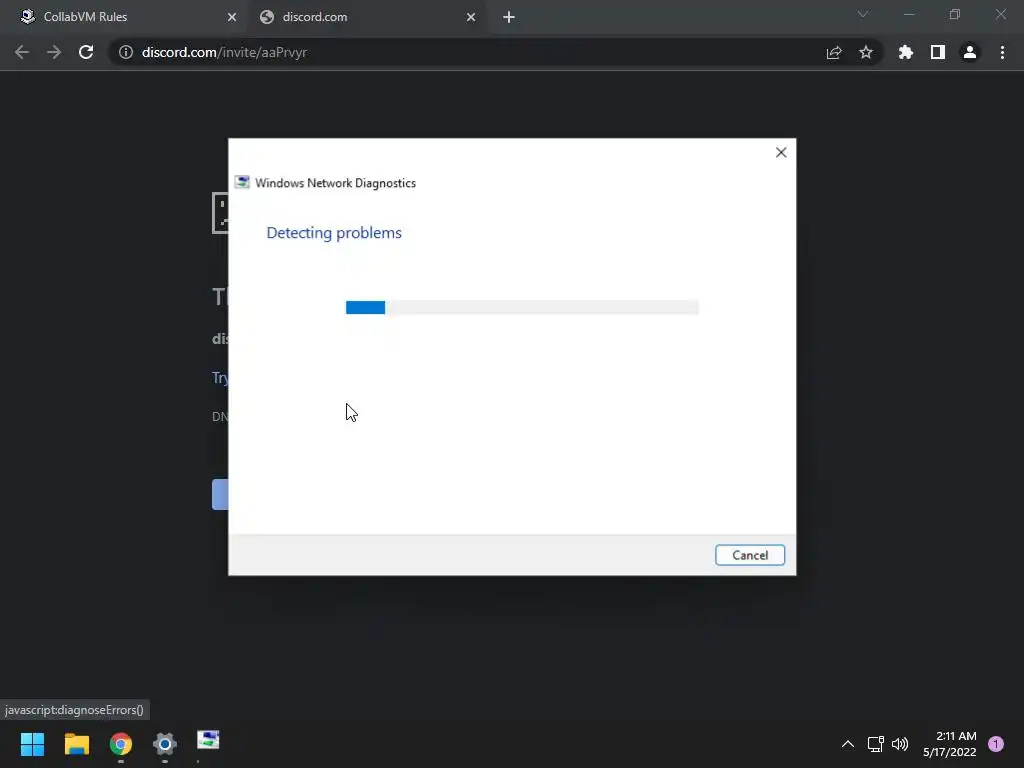Click the Detecting problems heading

pyautogui.click(x=334, y=233)
